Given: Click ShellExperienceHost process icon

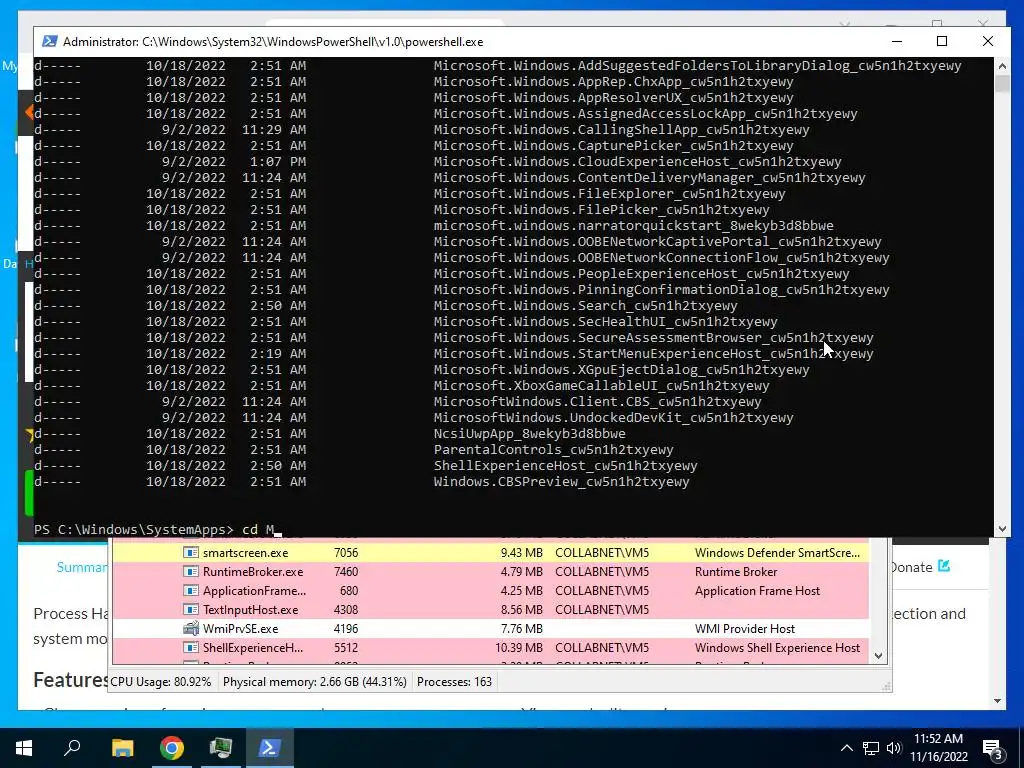Looking at the screenshot, I should coord(191,647).
